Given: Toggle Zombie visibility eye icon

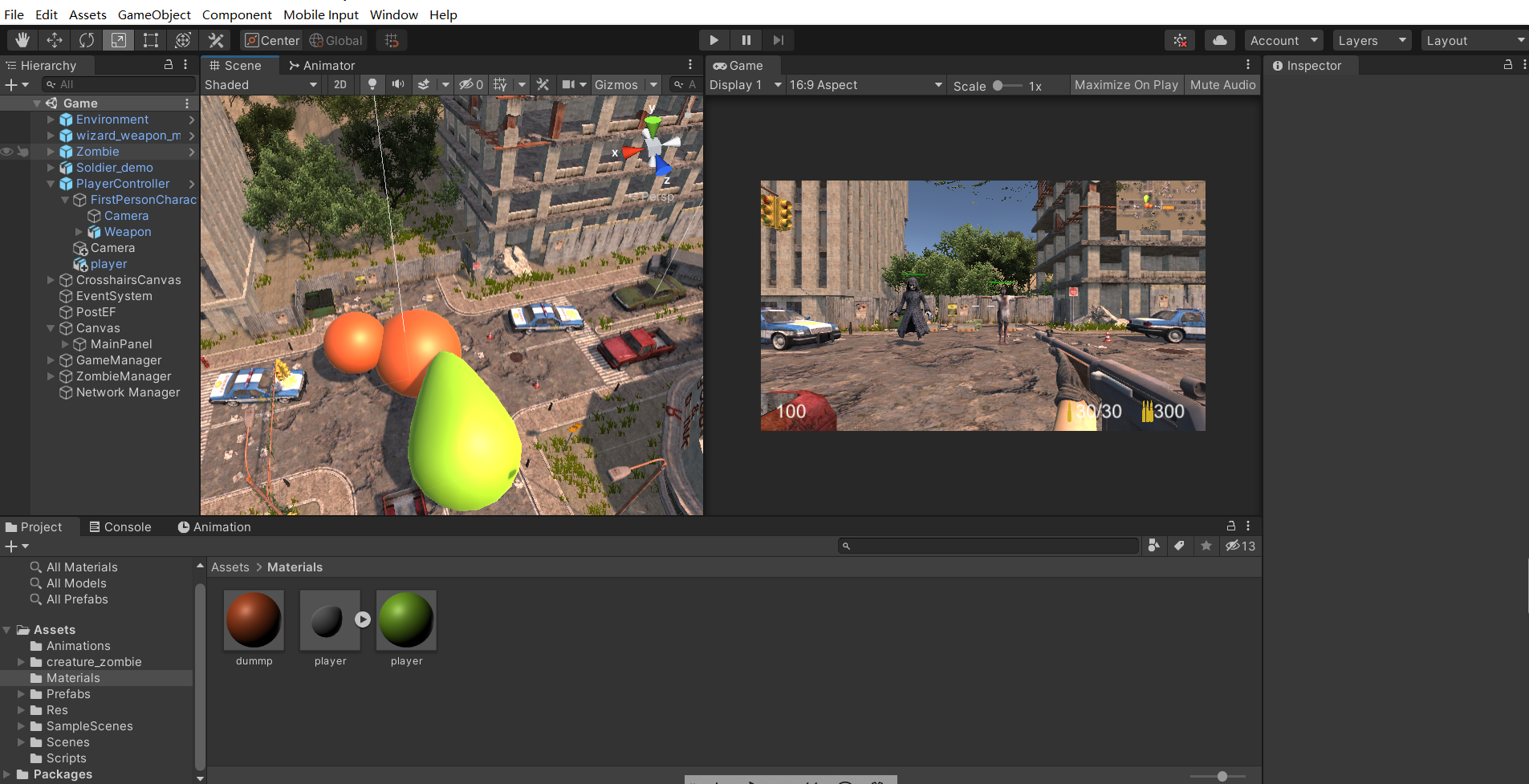Looking at the screenshot, I should (7, 152).
